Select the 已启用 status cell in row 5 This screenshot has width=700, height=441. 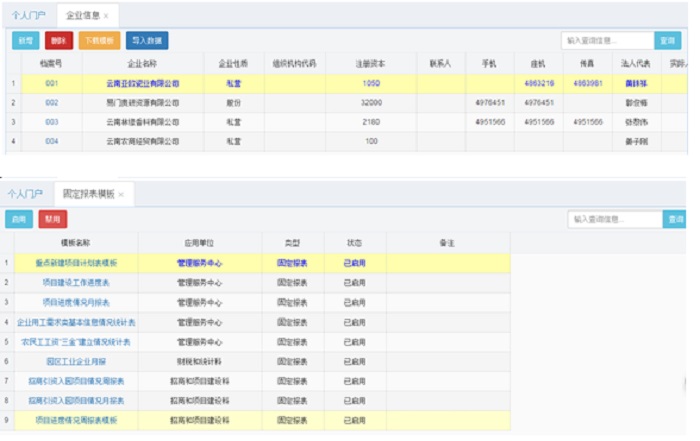354,342
